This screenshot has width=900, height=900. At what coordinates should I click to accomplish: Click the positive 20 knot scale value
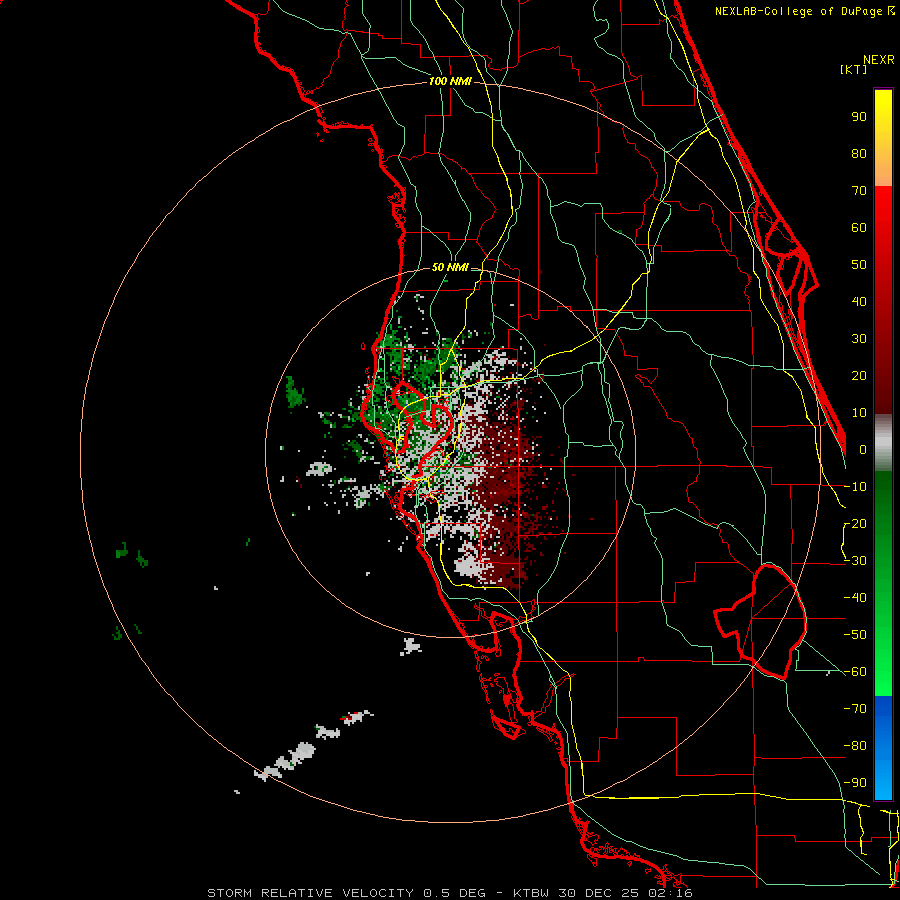859,375
